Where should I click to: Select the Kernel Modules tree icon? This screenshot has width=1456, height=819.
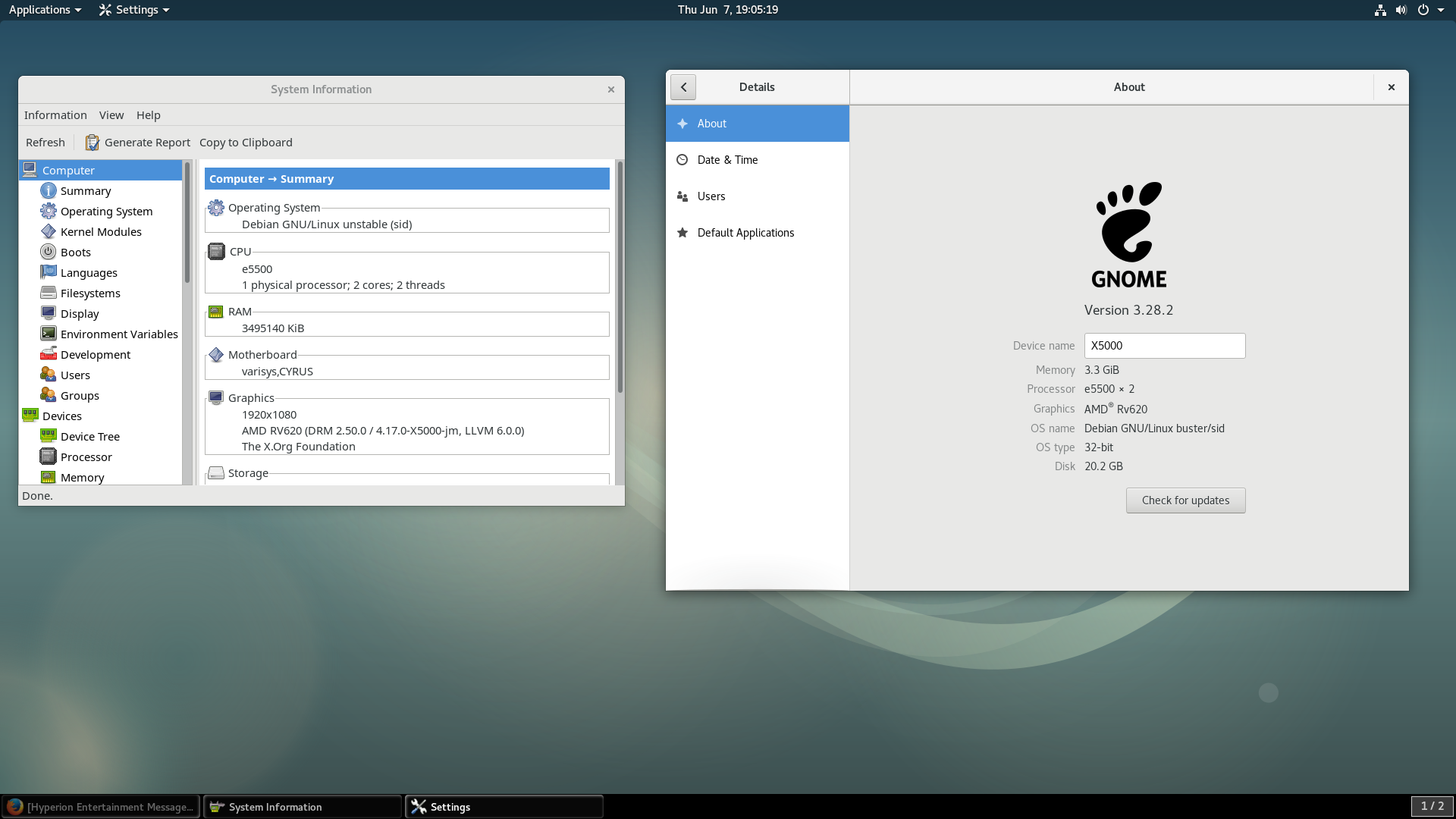(49, 231)
